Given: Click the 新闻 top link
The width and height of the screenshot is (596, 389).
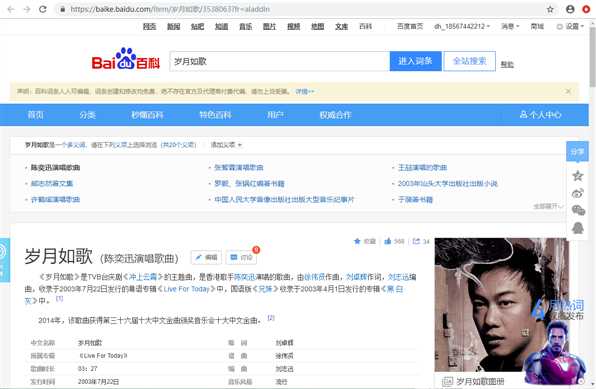Looking at the screenshot, I should (x=173, y=26).
